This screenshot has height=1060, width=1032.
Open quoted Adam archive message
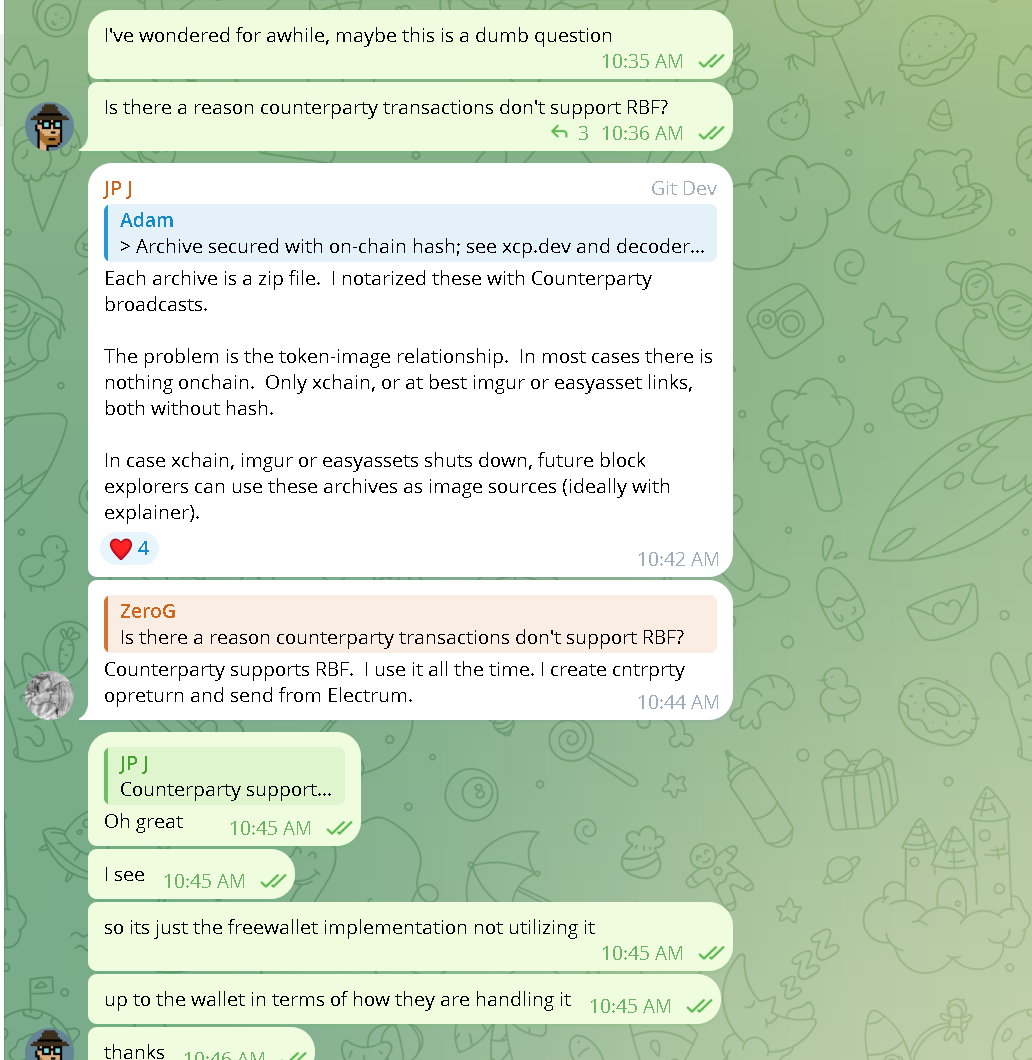tap(411, 233)
